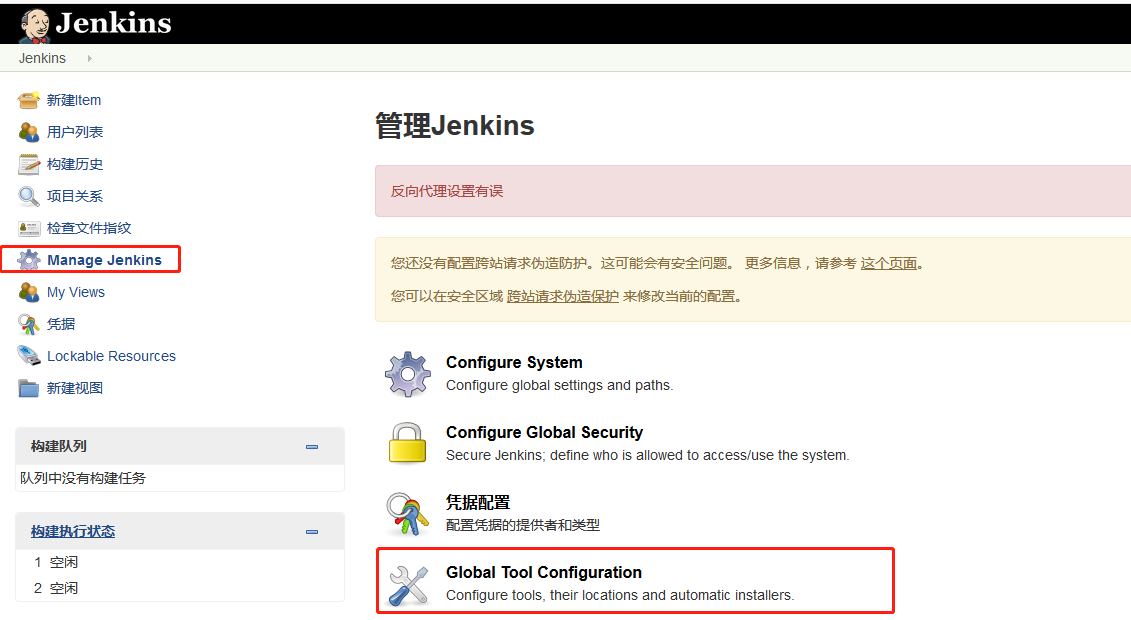Open 构建历史 from the sidebar
Viewport: 1131px width, 620px height.
[x=71, y=163]
